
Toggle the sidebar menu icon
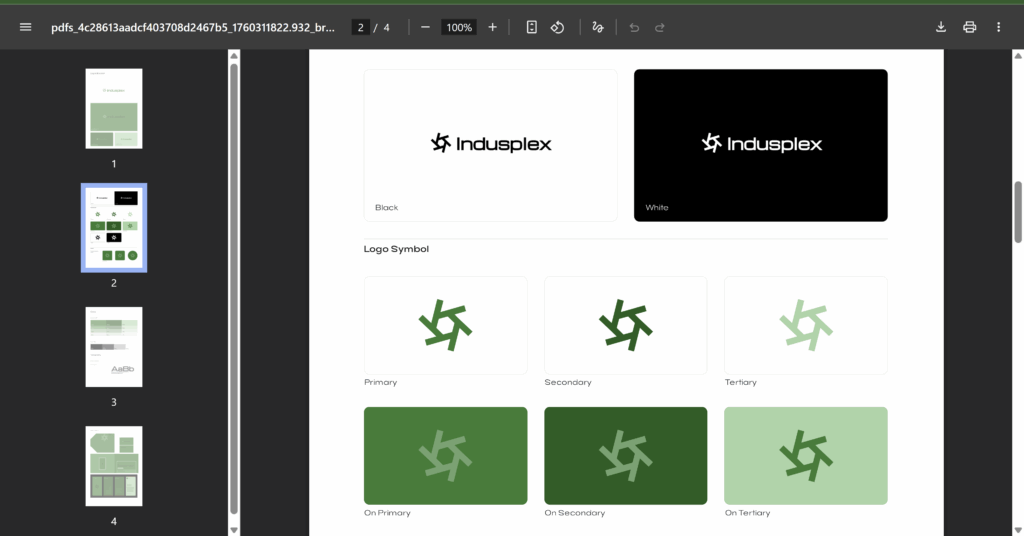pos(26,27)
